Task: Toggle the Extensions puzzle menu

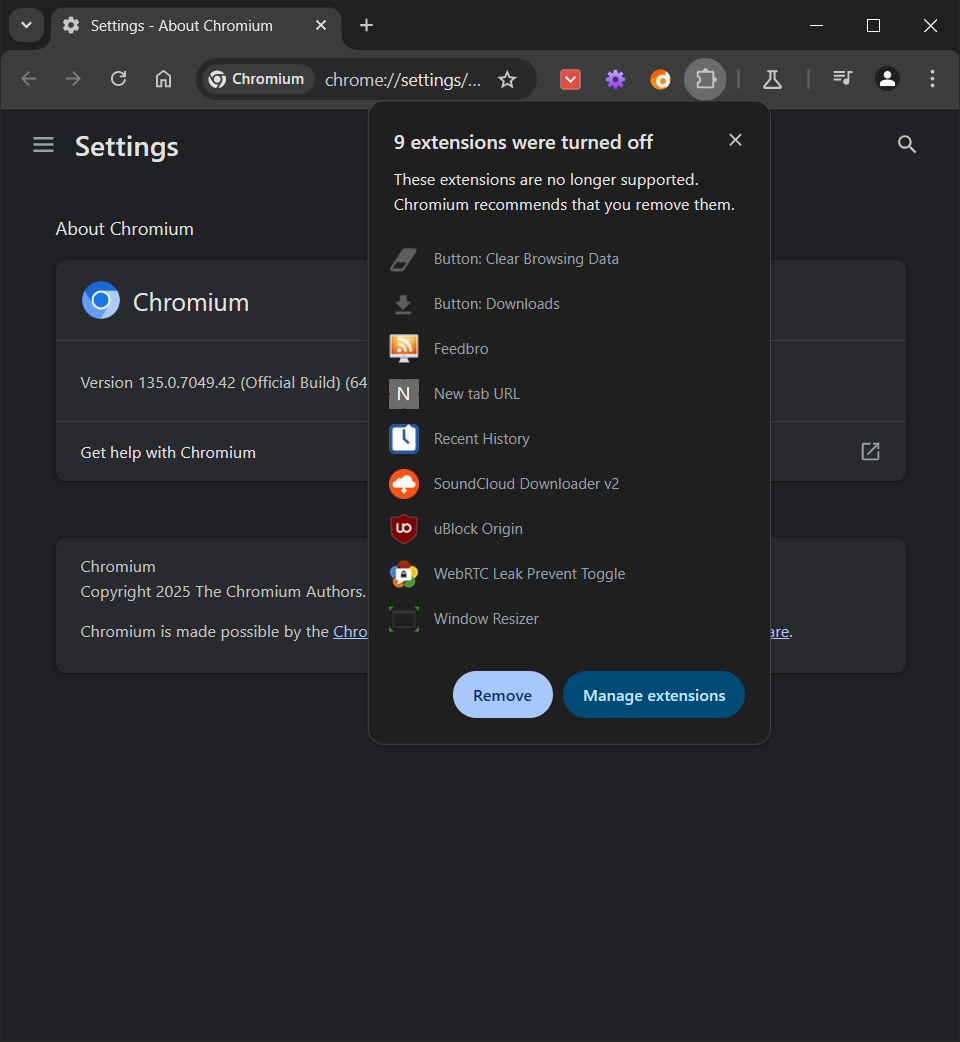Action: click(706, 79)
